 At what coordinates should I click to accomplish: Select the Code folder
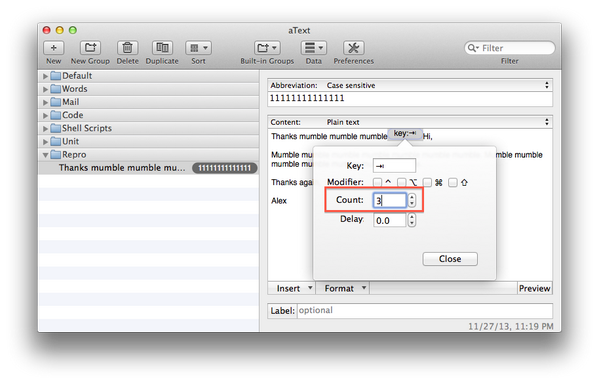coord(149,115)
